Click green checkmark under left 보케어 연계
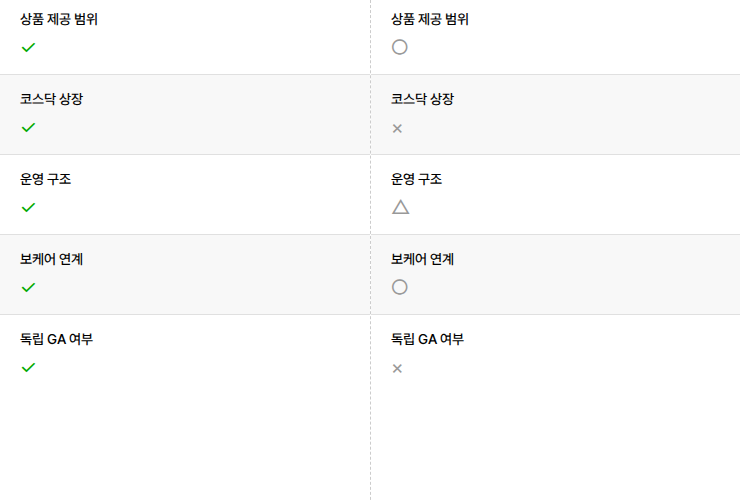The image size is (740, 500). coord(28,287)
